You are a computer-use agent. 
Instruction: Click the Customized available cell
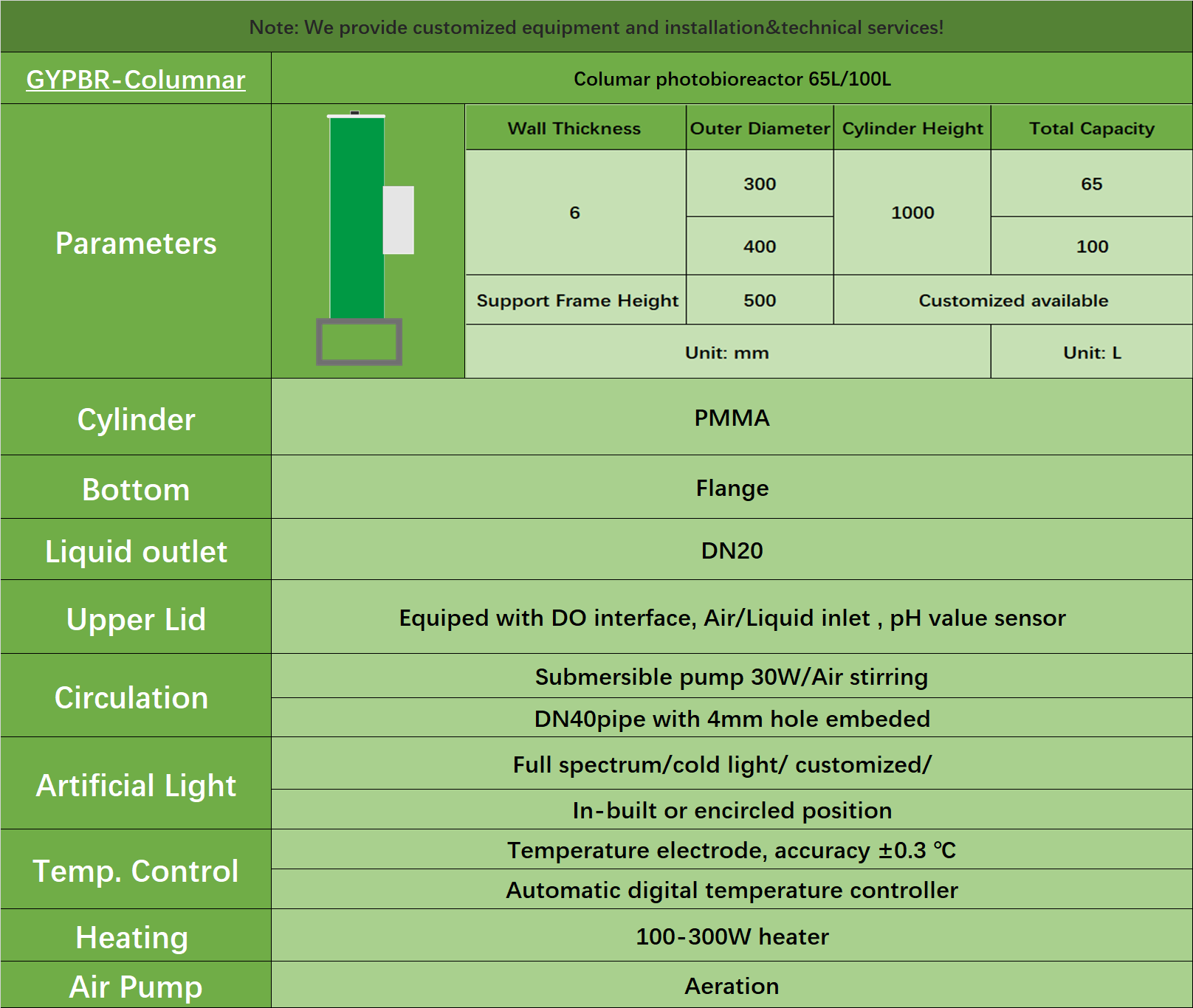pyautogui.click(x=1013, y=300)
